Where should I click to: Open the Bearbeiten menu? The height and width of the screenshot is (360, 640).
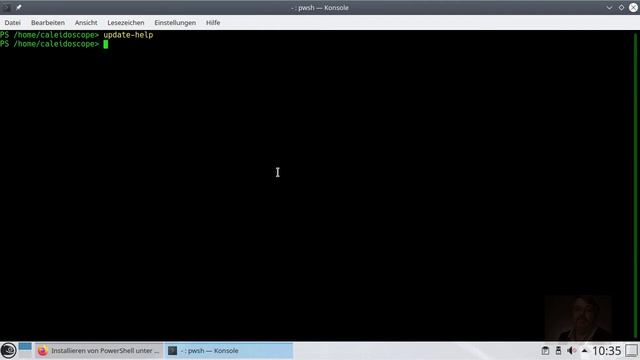click(x=48, y=23)
